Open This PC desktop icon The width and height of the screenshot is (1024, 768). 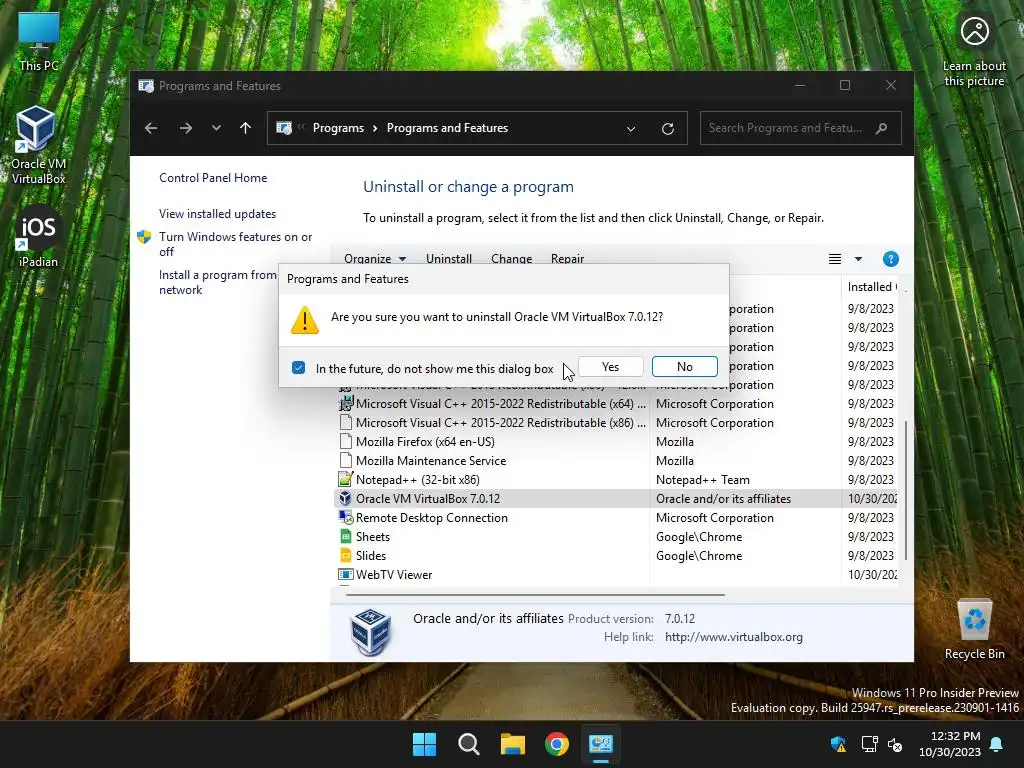tap(39, 41)
